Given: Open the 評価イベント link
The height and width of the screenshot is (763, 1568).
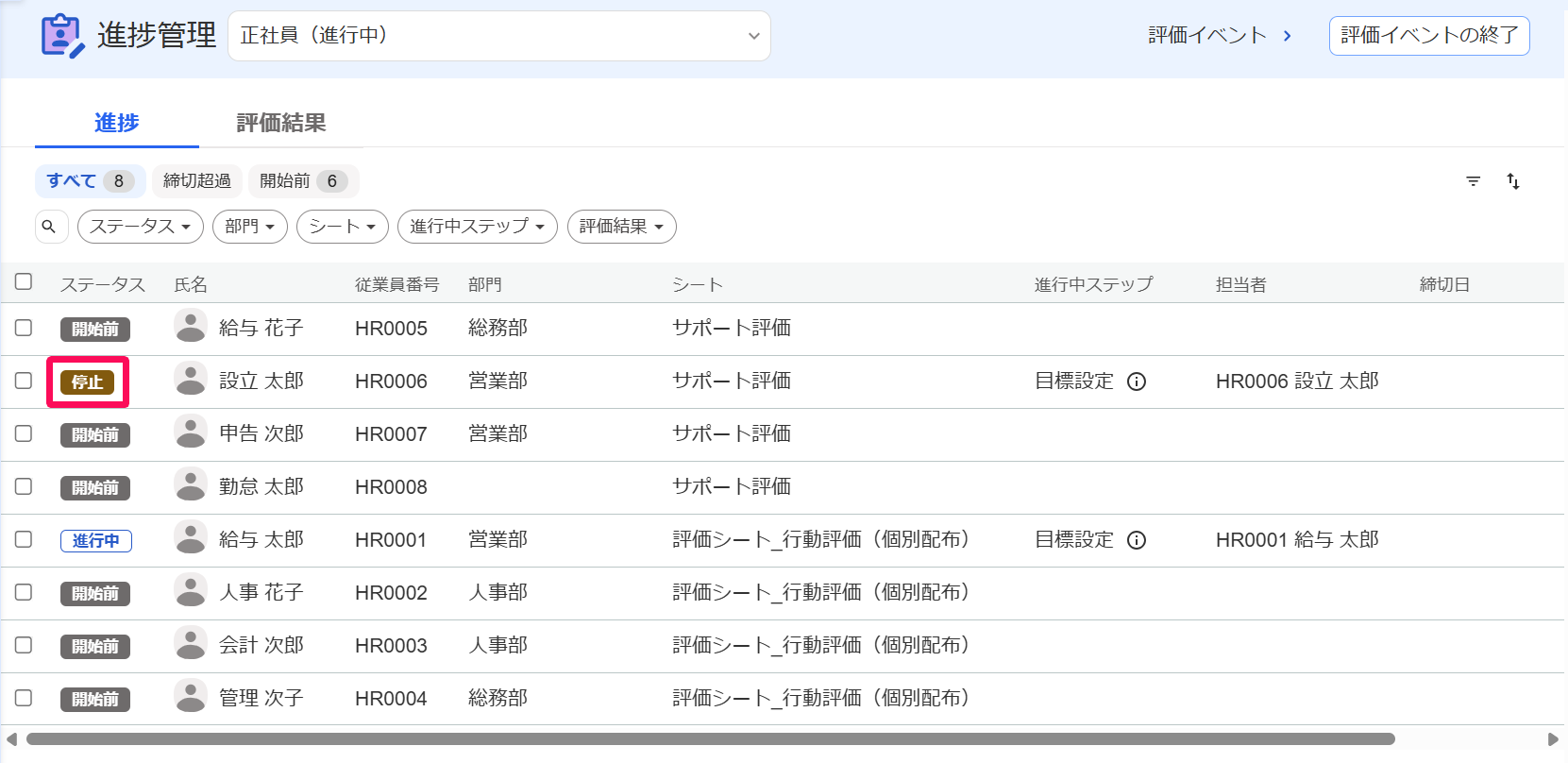Looking at the screenshot, I should tap(1220, 36).
